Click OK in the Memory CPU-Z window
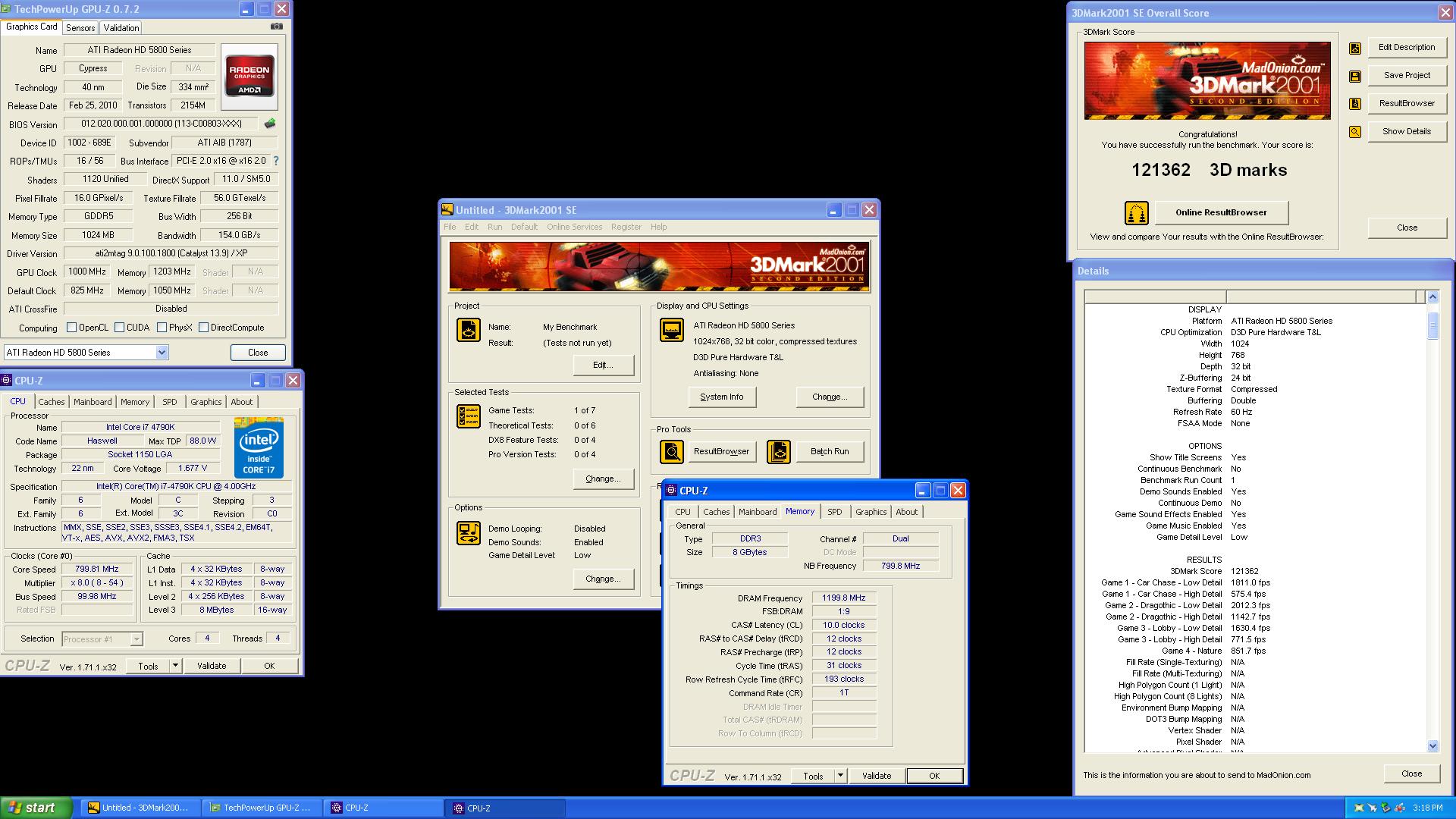The height and width of the screenshot is (819, 1456). (x=934, y=776)
